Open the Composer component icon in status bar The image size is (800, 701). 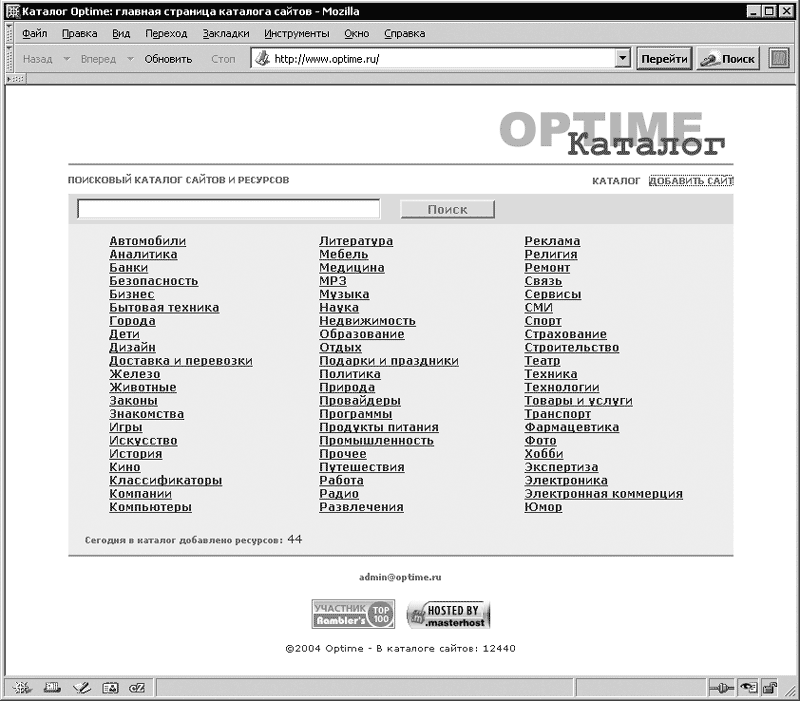[x=82, y=688]
